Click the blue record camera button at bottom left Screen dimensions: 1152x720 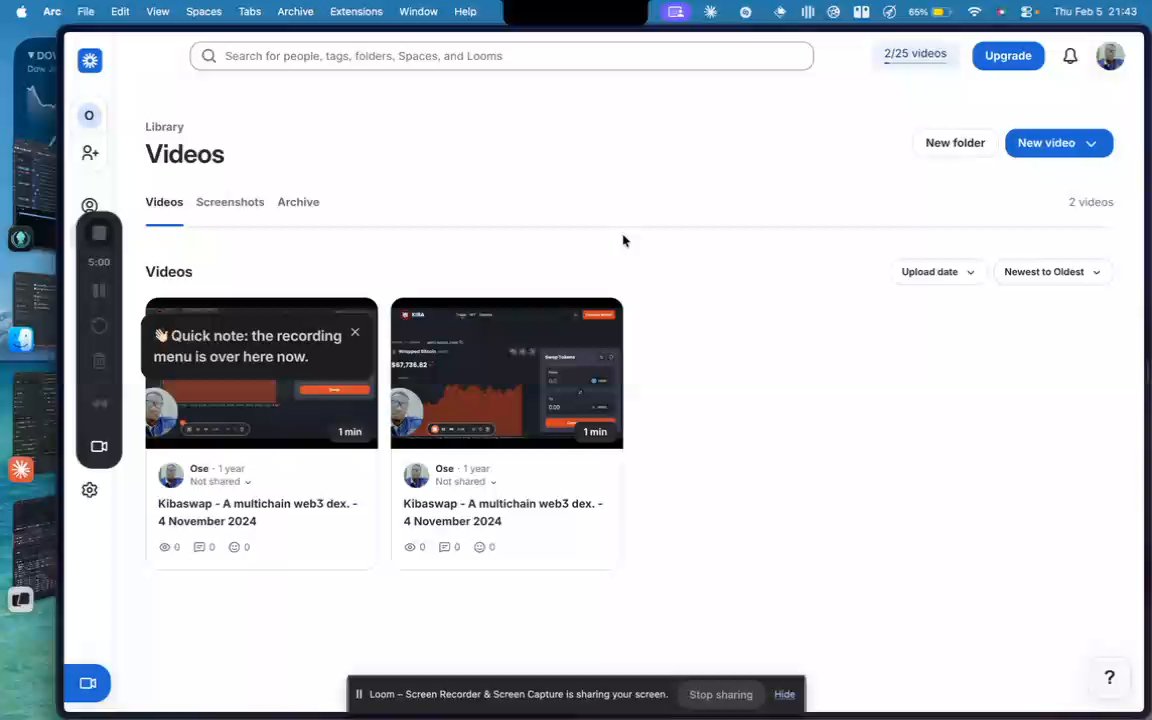pos(87,683)
